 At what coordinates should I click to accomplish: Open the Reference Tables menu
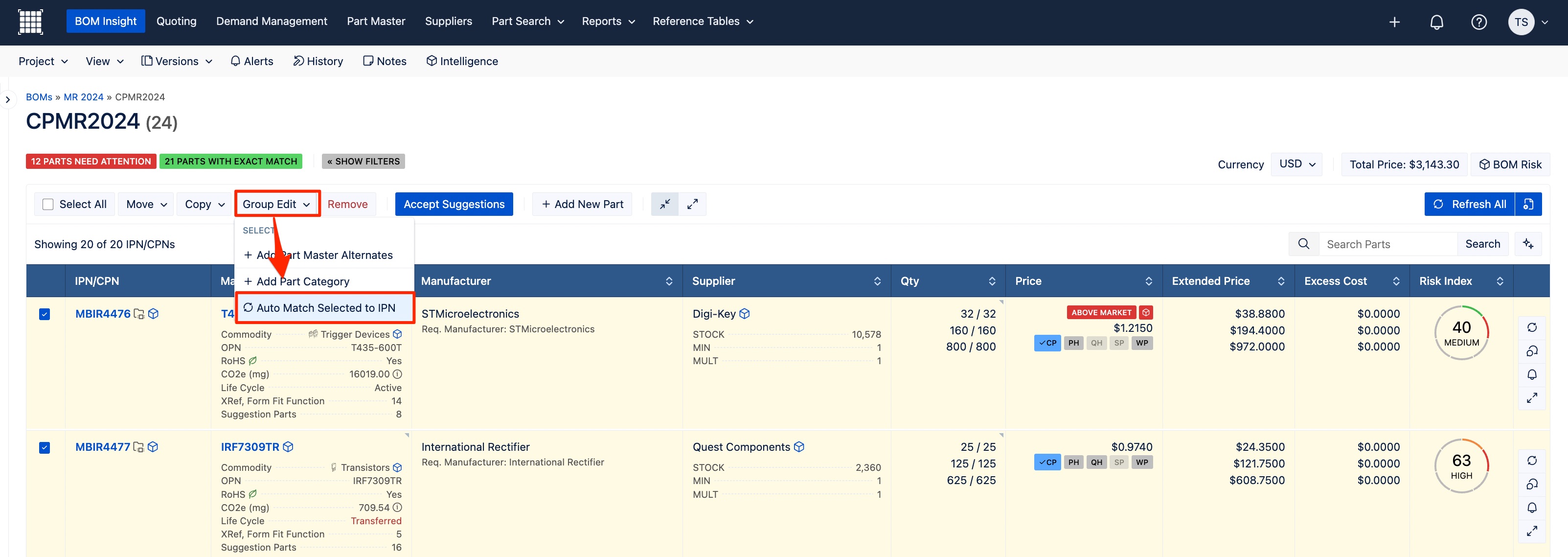coord(703,22)
